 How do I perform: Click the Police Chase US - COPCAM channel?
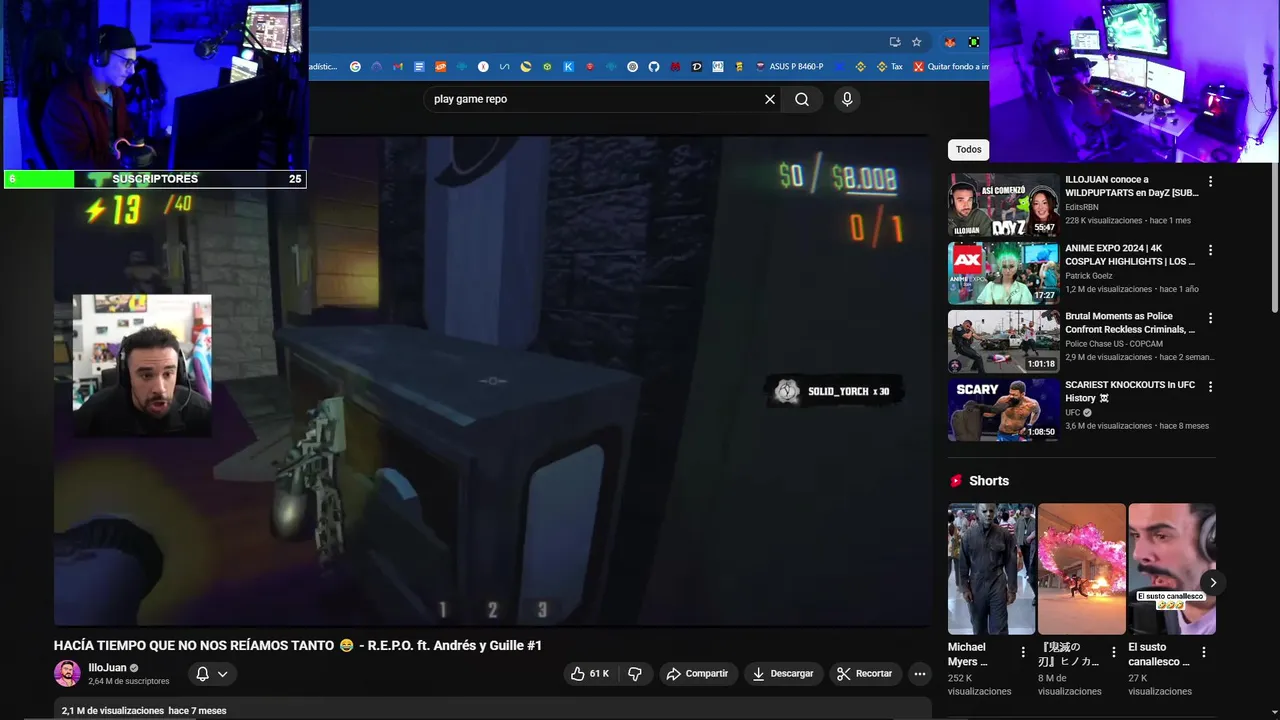click(x=1115, y=344)
